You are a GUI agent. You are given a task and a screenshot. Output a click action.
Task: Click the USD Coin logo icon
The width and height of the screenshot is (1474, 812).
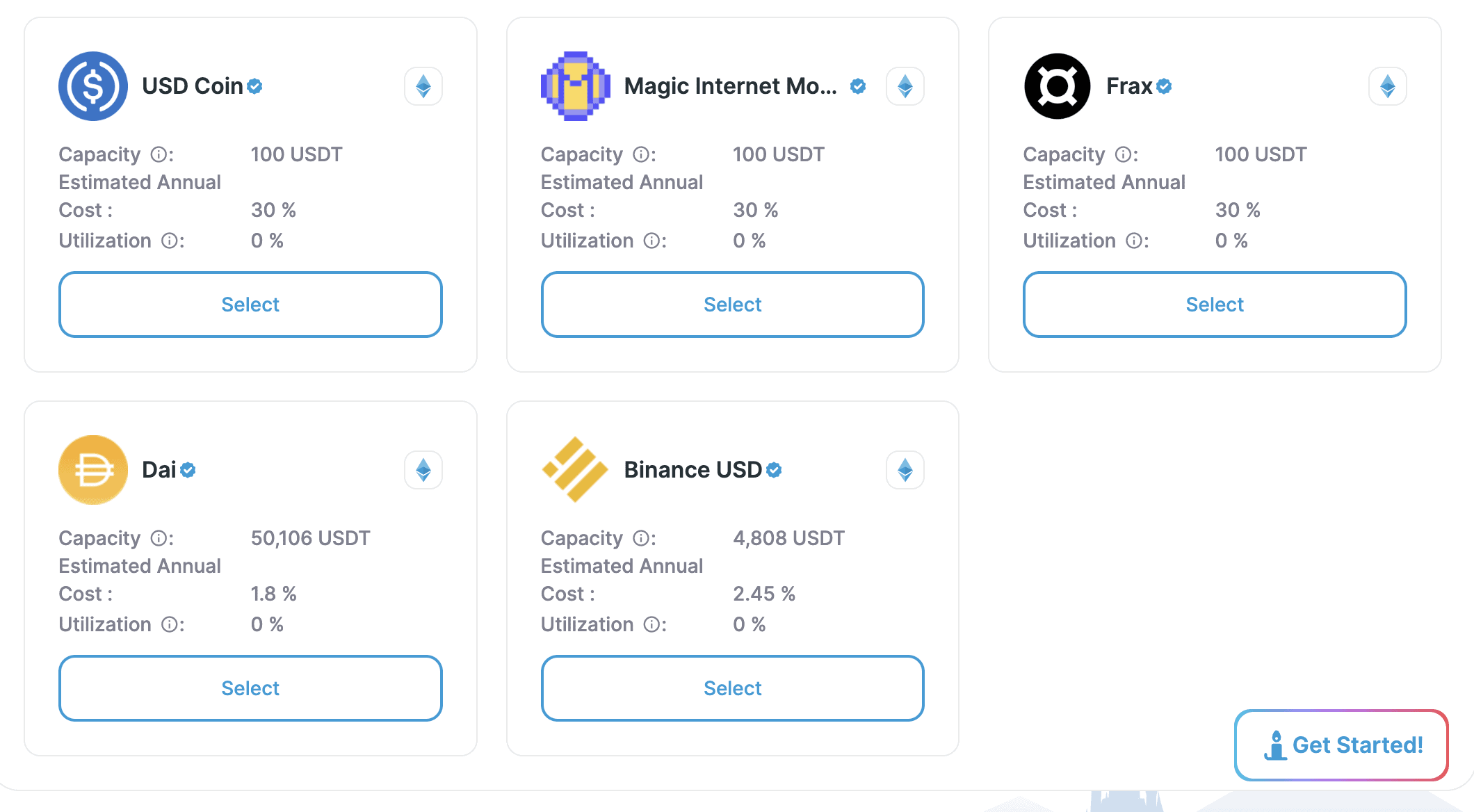[92, 86]
